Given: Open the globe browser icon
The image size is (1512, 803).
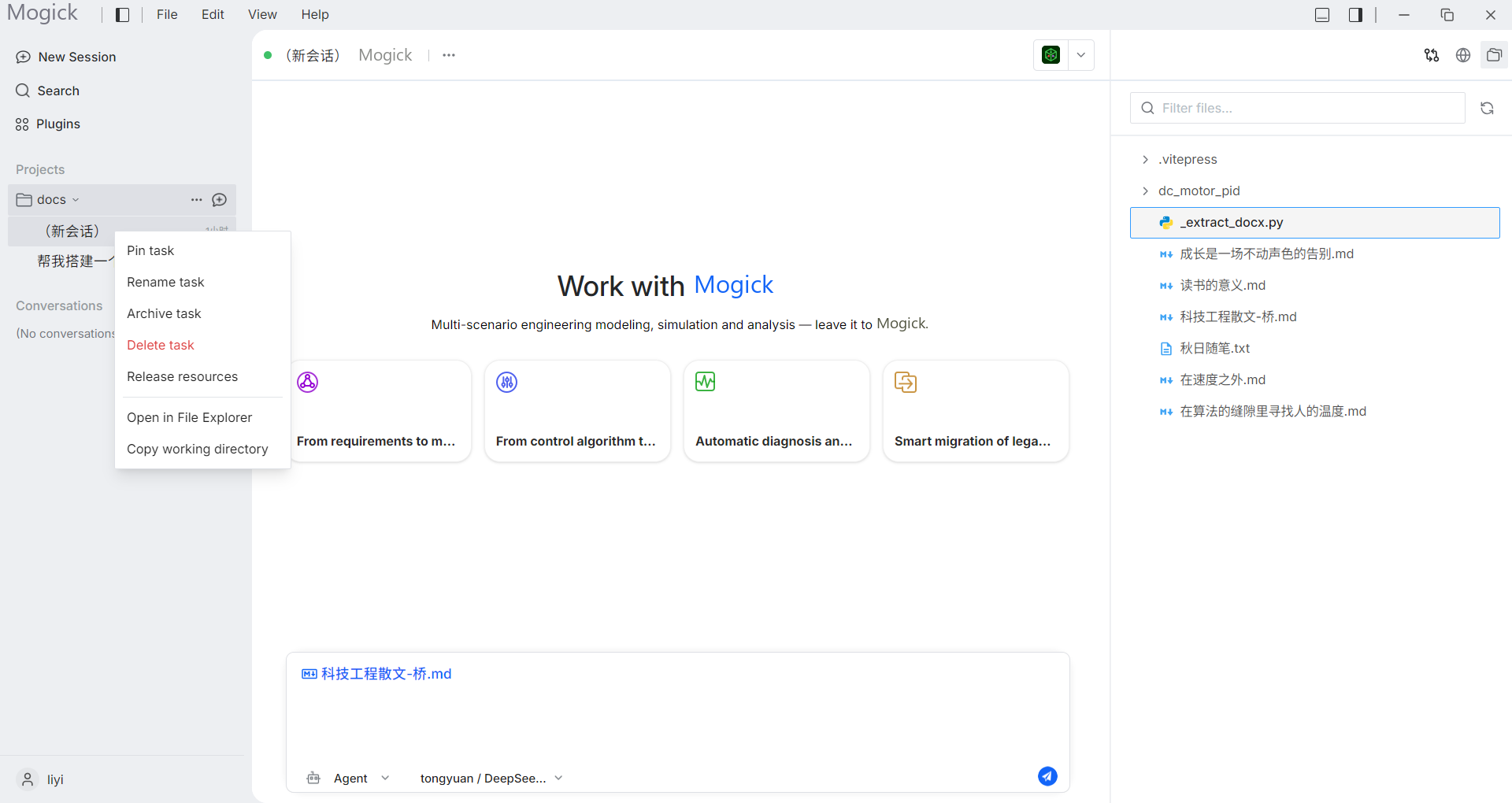Looking at the screenshot, I should coord(1463,55).
